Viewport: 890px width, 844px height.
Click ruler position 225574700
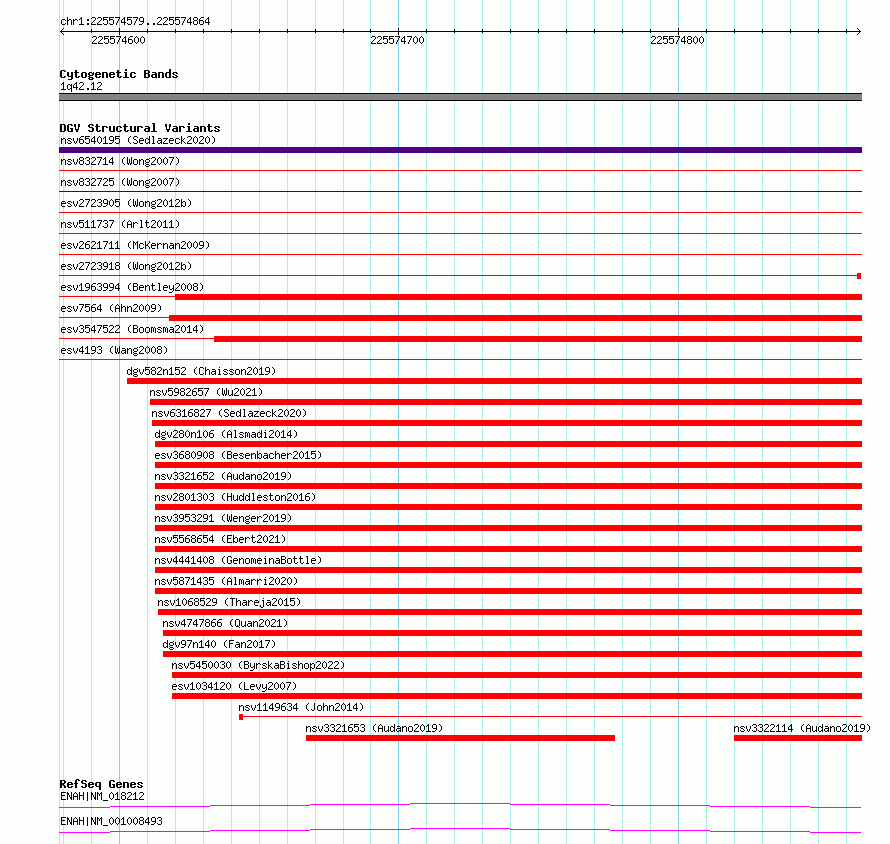[x=397, y=40]
